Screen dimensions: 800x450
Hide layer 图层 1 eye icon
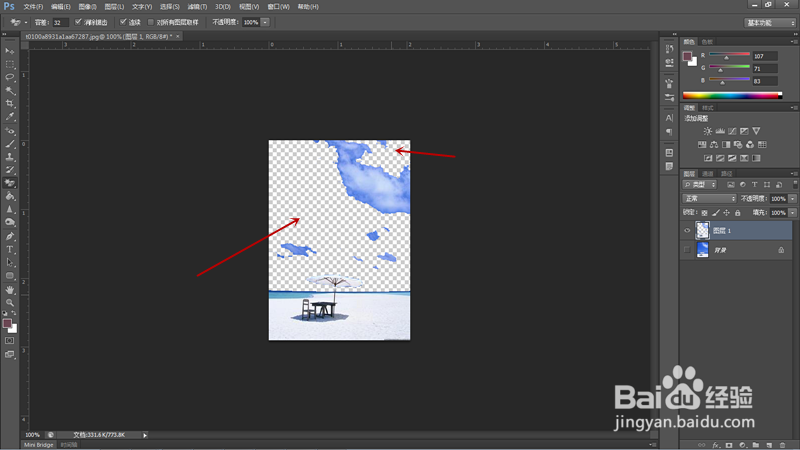coord(687,231)
